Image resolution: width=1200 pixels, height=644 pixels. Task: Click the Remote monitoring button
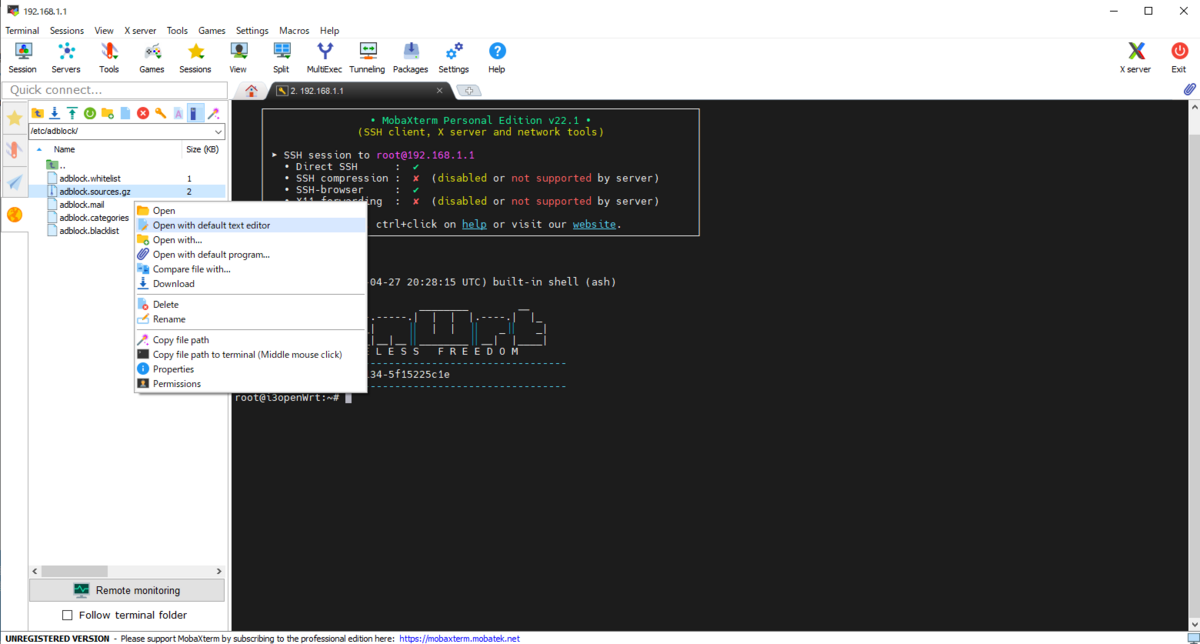tap(127, 590)
